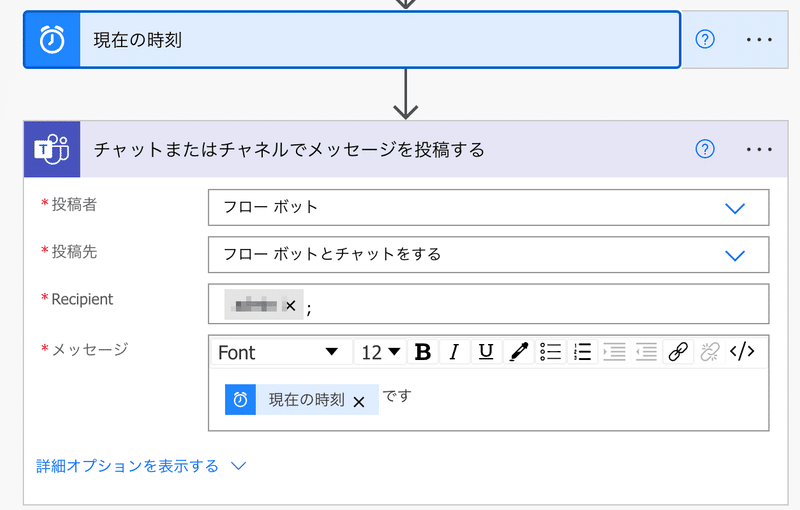Remove the recipient token with its X

point(290,305)
